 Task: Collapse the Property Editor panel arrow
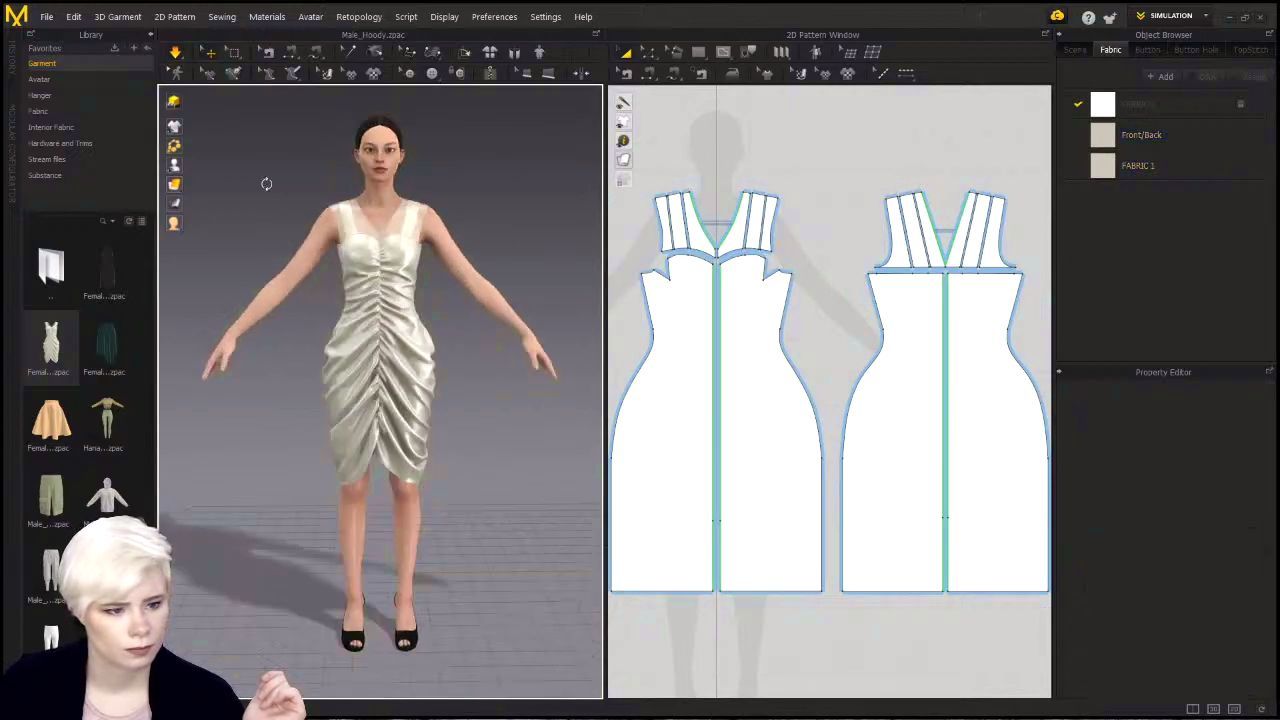tap(1059, 372)
